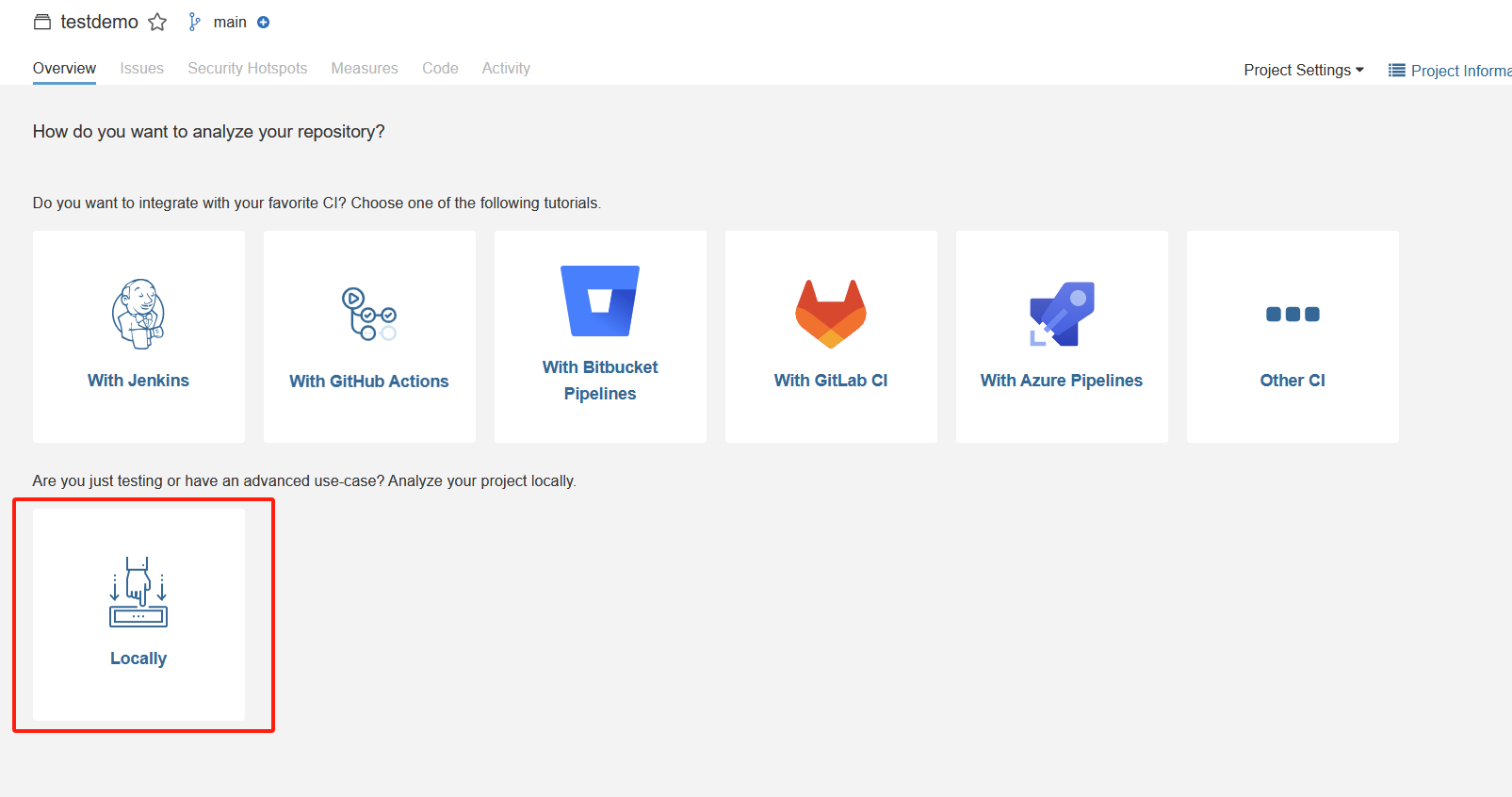Click the project box icon beside testdemo
Image resolution: width=1512 pixels, height=797 pixels.
pyautogui.click(x=42, y=22)
